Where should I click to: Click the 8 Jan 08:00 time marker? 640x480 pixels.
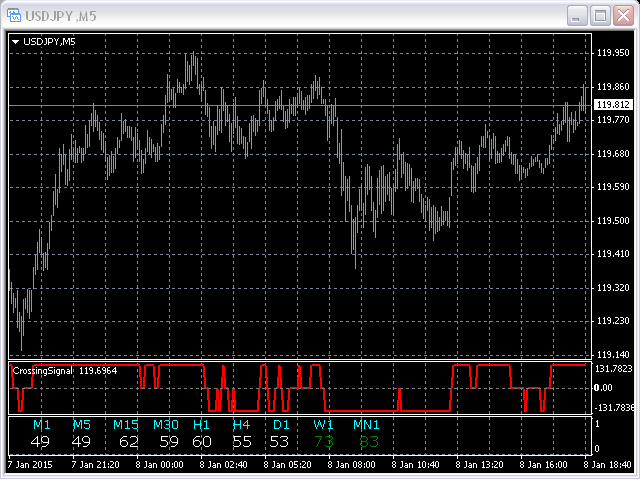click(352, 464)
